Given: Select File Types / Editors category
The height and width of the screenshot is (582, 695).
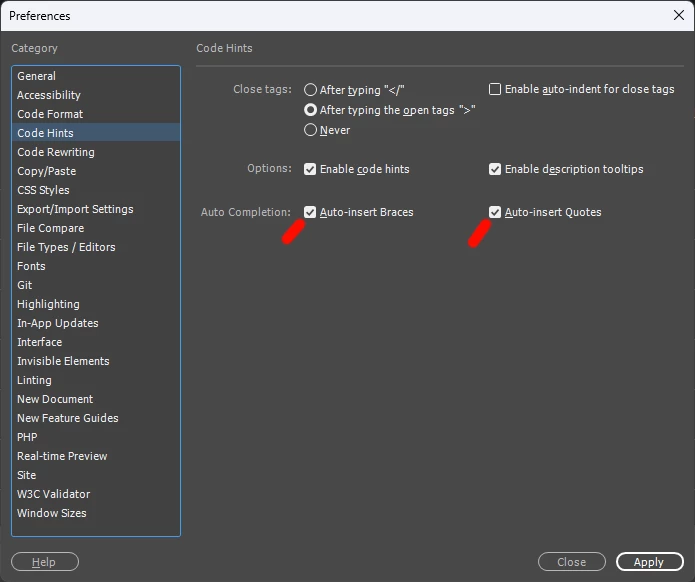Looking at the screenshot, I should (96, 247).
